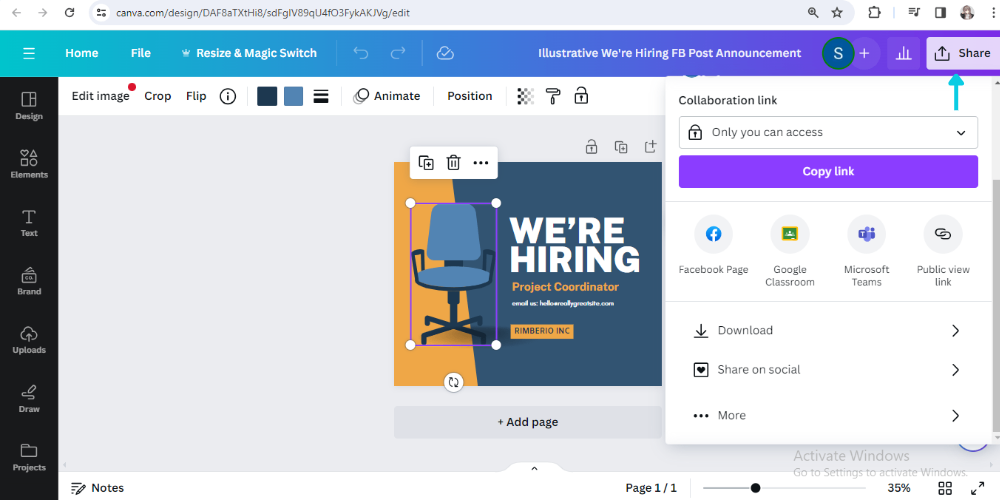Open the transparency checkerboard icon

click(x=525, y=96)
